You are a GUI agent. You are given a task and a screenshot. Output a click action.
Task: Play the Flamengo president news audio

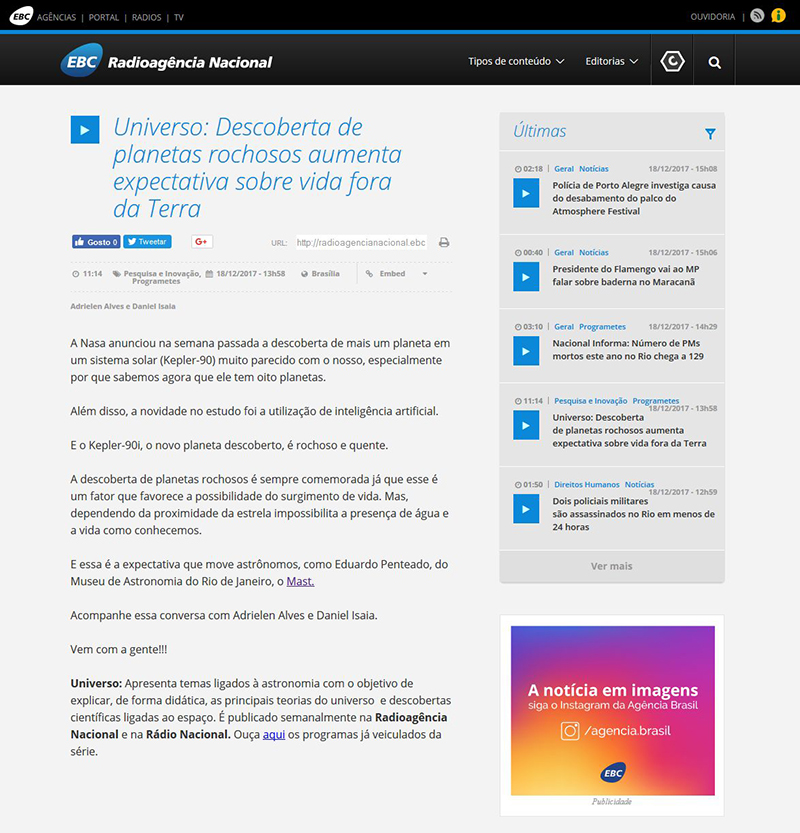[526, 276]
